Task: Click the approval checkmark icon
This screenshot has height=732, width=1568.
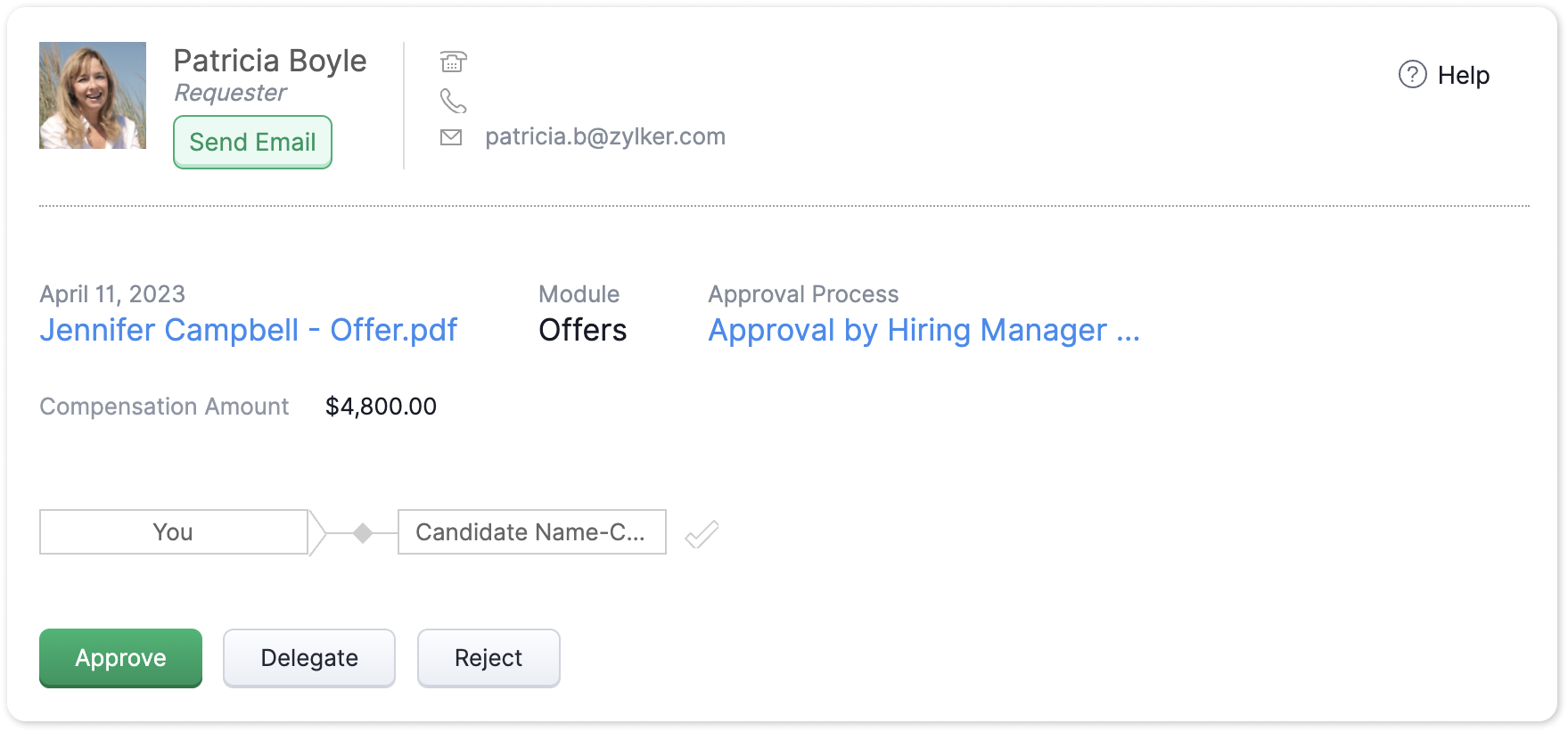Action: tap(702, 533)
